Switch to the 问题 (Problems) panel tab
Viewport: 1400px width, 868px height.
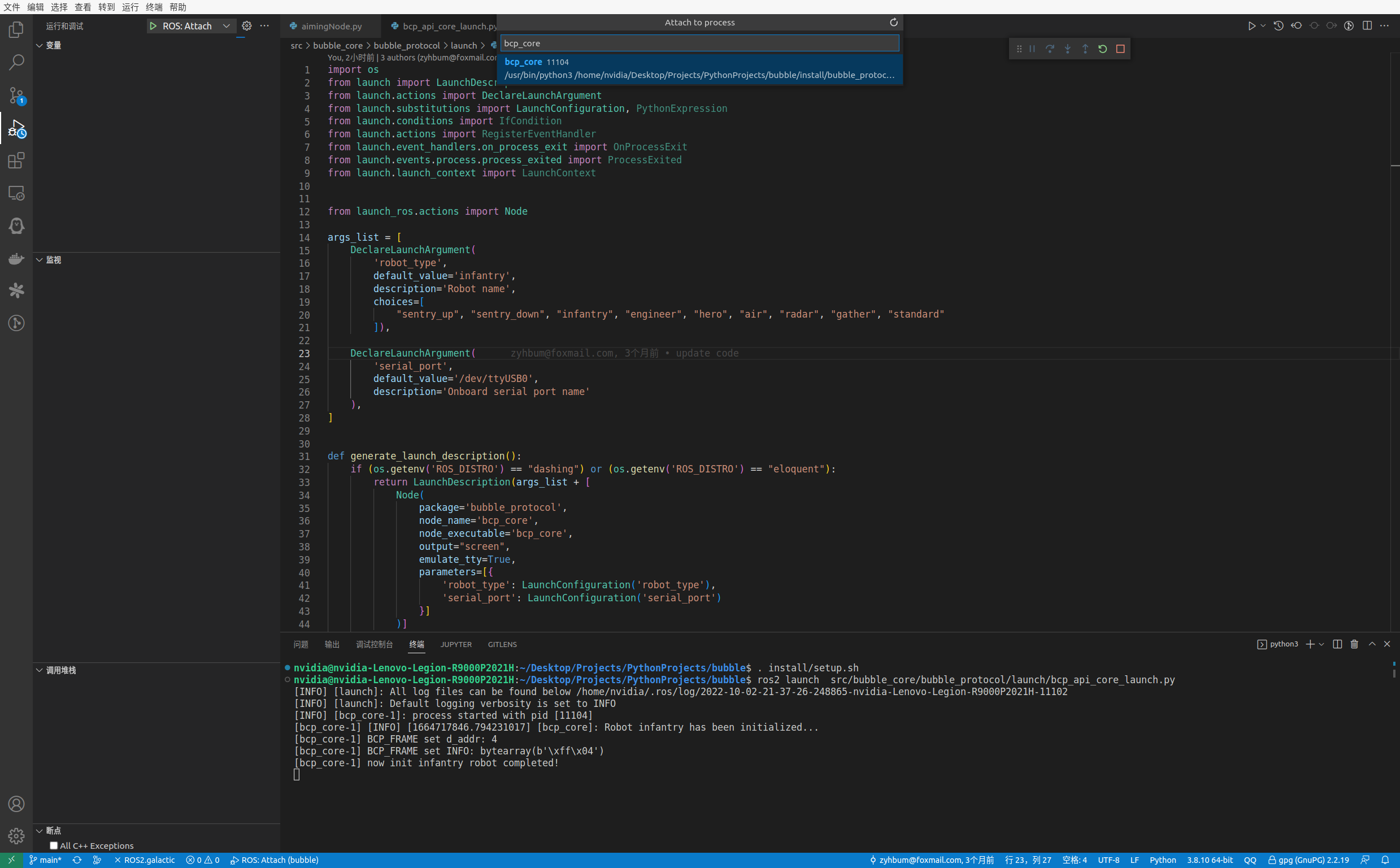[301, 644]
